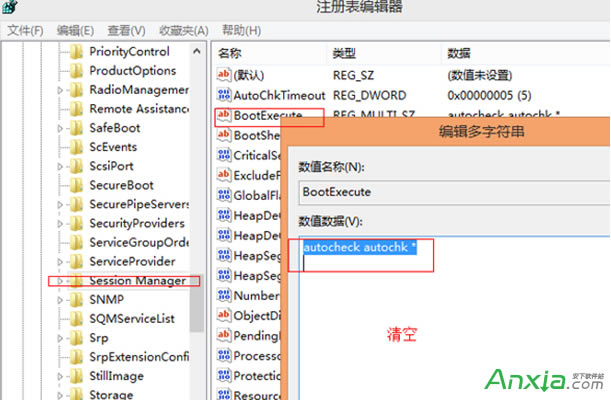Click the Session Manager folder icon
Image resolution: width=611 pixels, height=400 pixels.
77,281
